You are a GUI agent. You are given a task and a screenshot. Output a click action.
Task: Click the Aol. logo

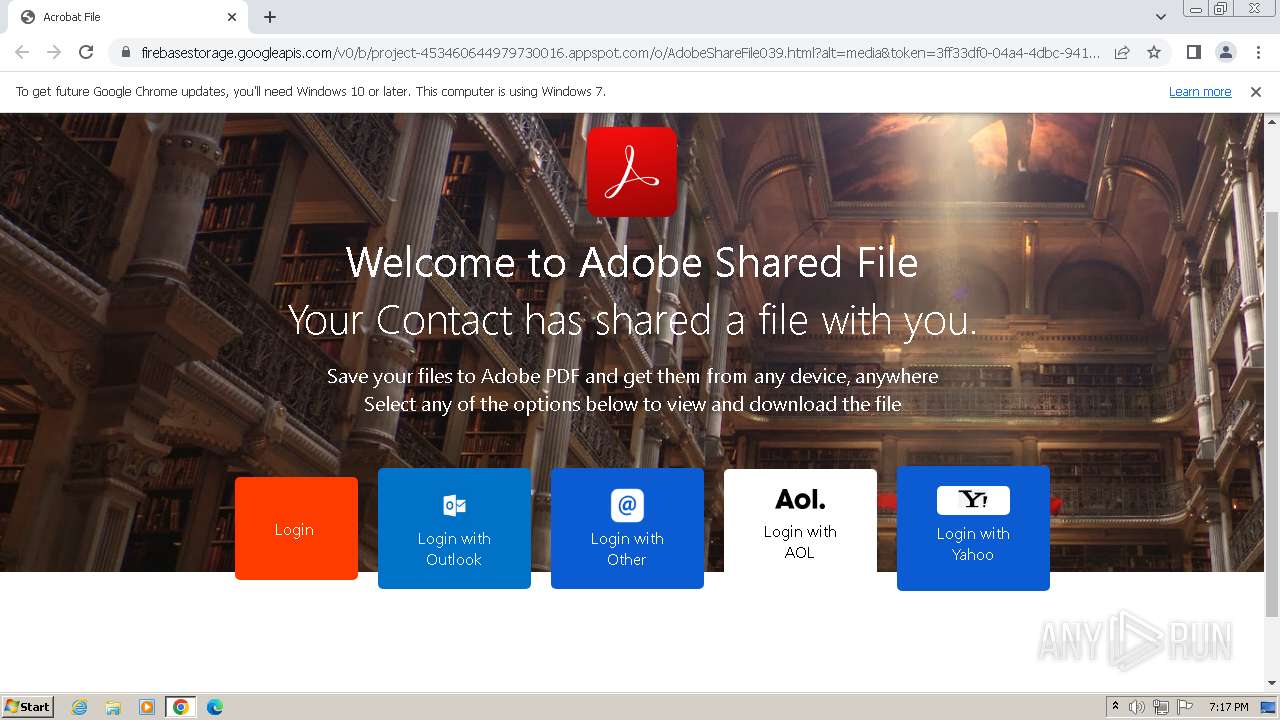[x=800, y=498]
